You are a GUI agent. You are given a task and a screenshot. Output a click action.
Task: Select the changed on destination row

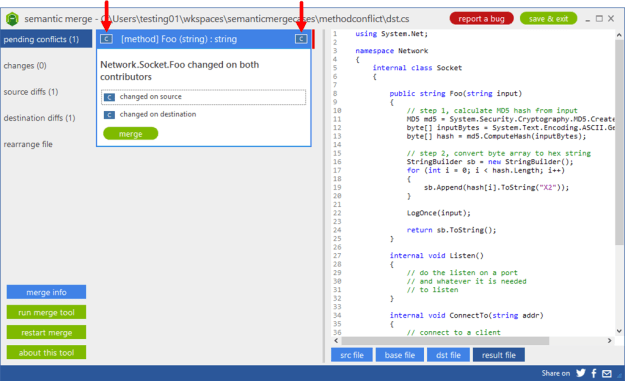pos(204,114)
